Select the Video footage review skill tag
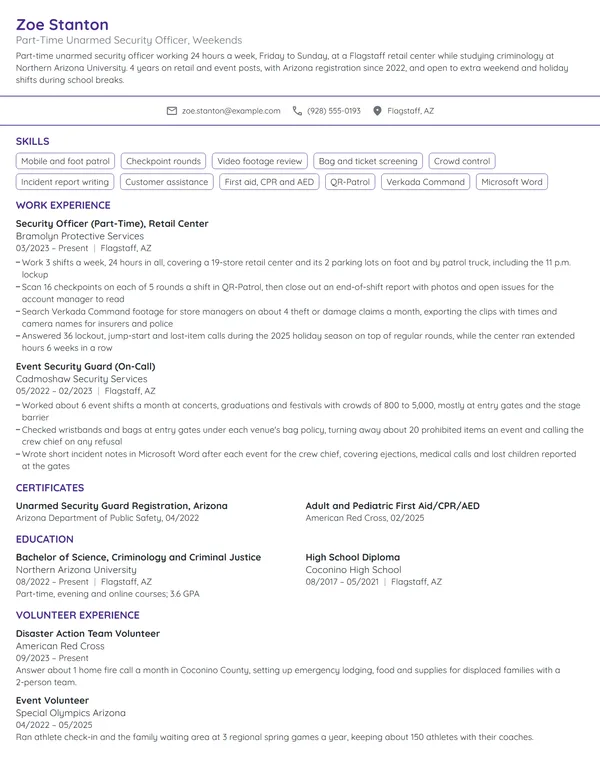The height and width of the screenshot is (776, 600). coord(259,161)
